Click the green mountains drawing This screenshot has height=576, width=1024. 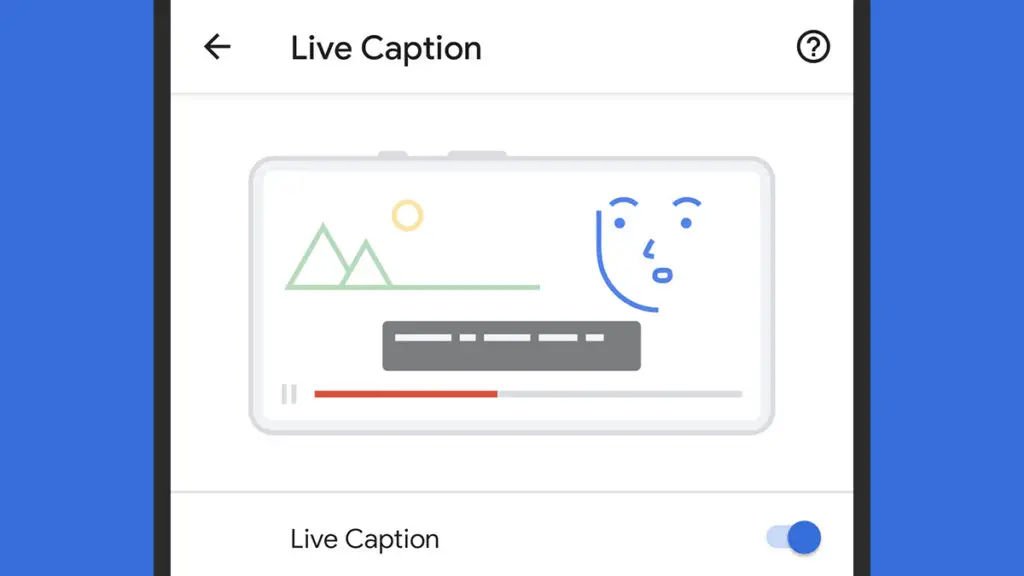412,257
